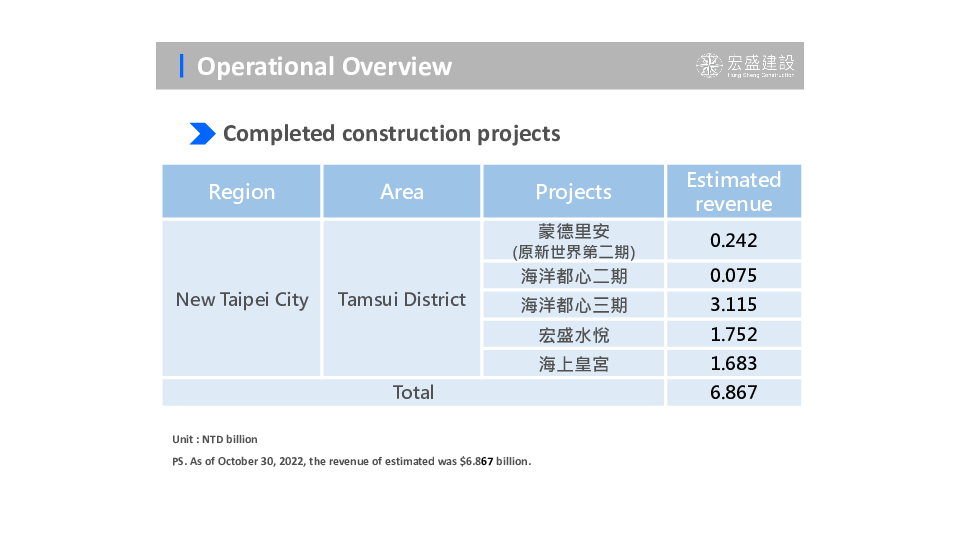The height and width of the screenshot is (540, 960).
Task: Select the Area column header
Action: pyautogui.click(x=402, y=191)
